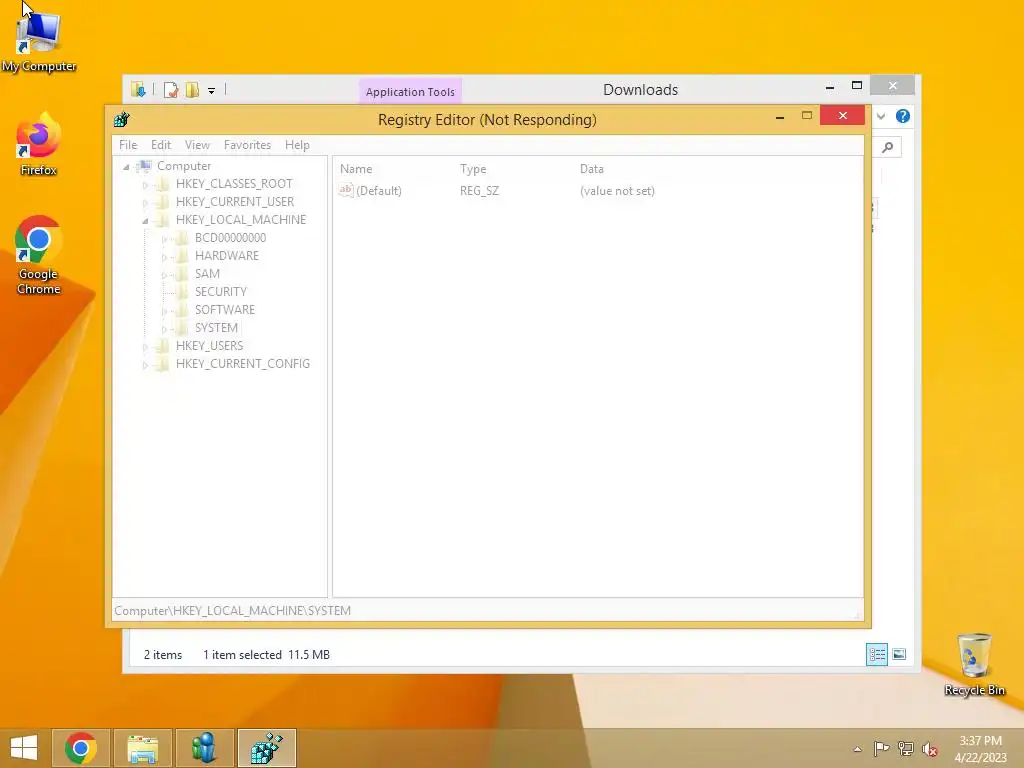1024x768 pixels.
Task: Click the status bar path Computer\HKEY_LOCAL_MACHINE\SYSTEM
Action: click(232, 611)
